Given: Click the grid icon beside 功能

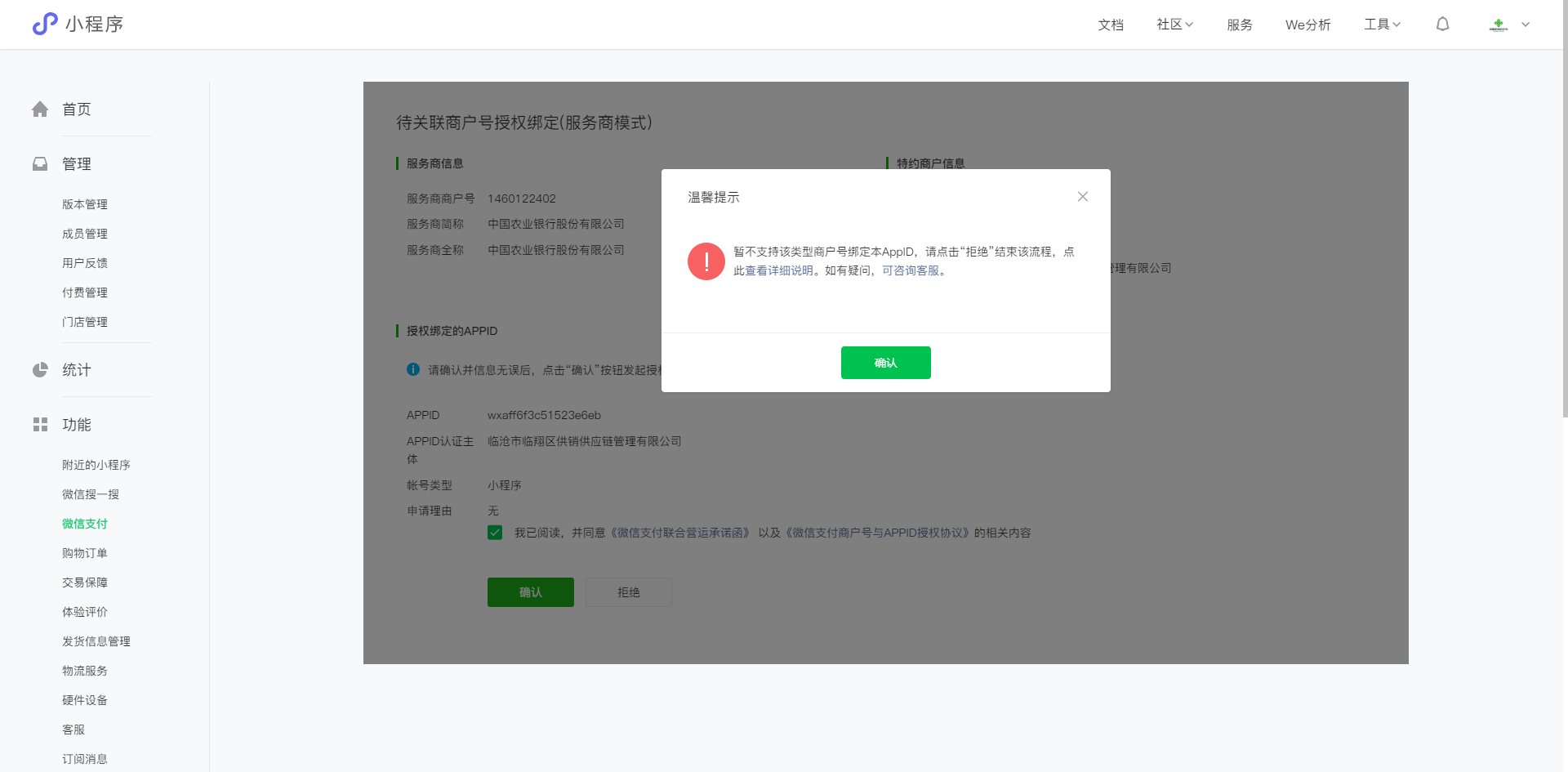Looking at the screenshot, I should point(40,425).
